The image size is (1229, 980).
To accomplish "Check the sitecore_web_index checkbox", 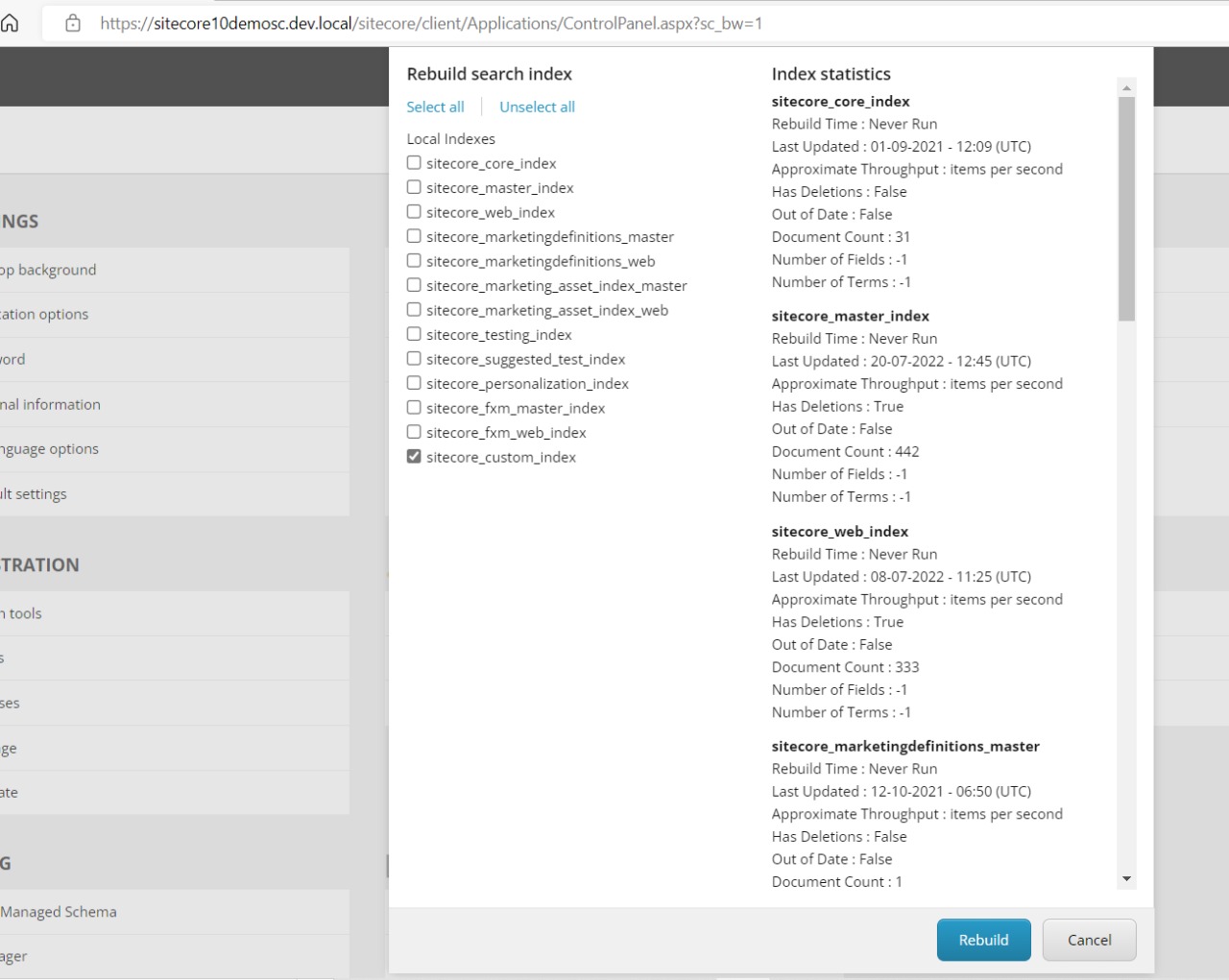I will click(414, 212).
